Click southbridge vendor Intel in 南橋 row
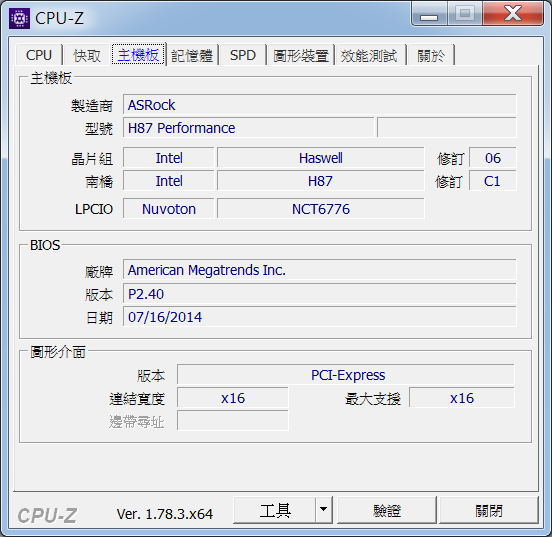This screenshot has width=552, height=537. click(169, 181)
